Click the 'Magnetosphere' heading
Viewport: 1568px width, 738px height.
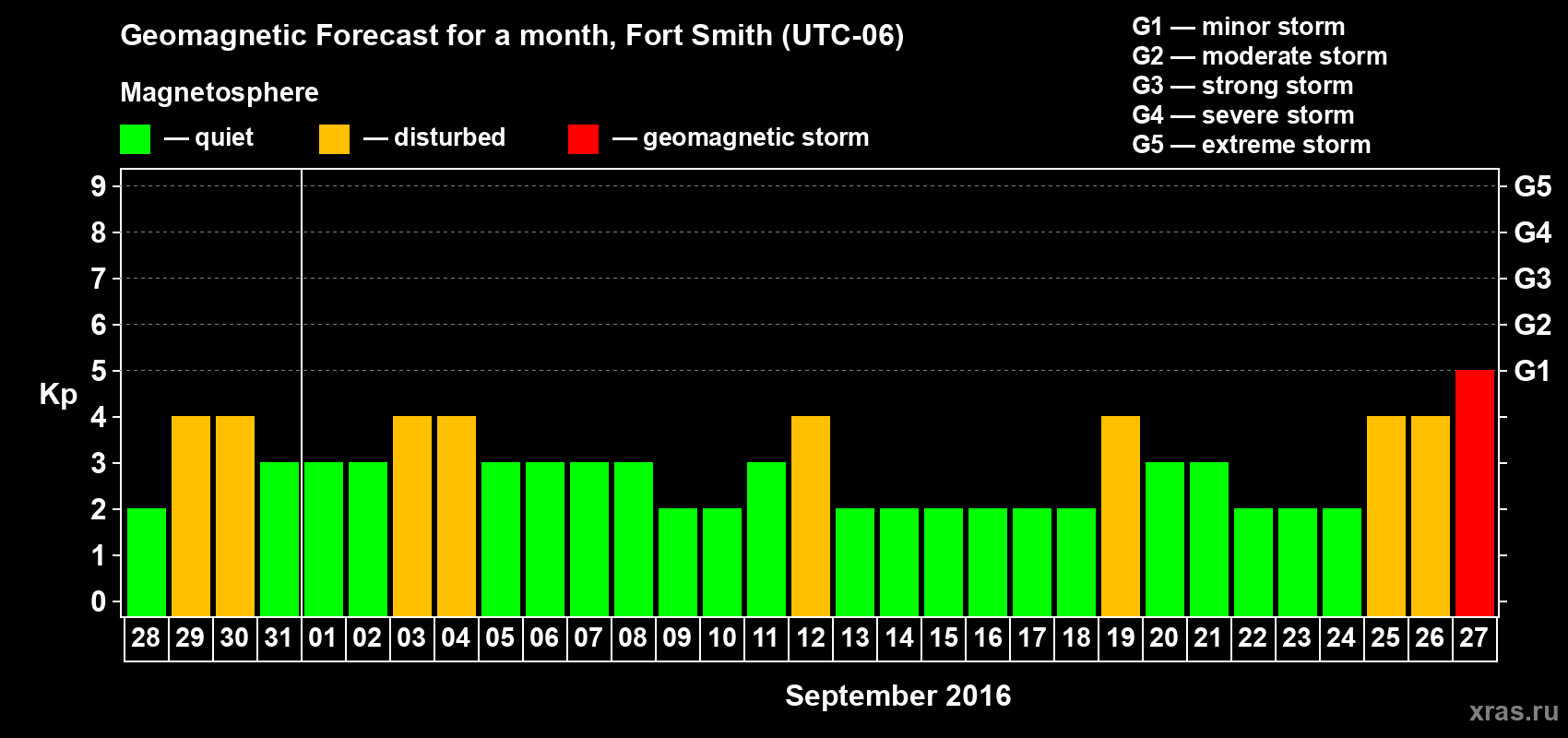point(220,92)
